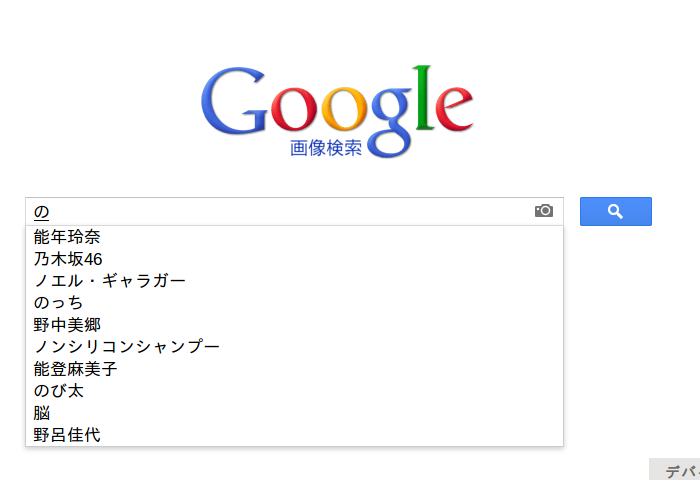Click the partially visible デバ button
The image size is (700, 480).
(x=675, y=469)
